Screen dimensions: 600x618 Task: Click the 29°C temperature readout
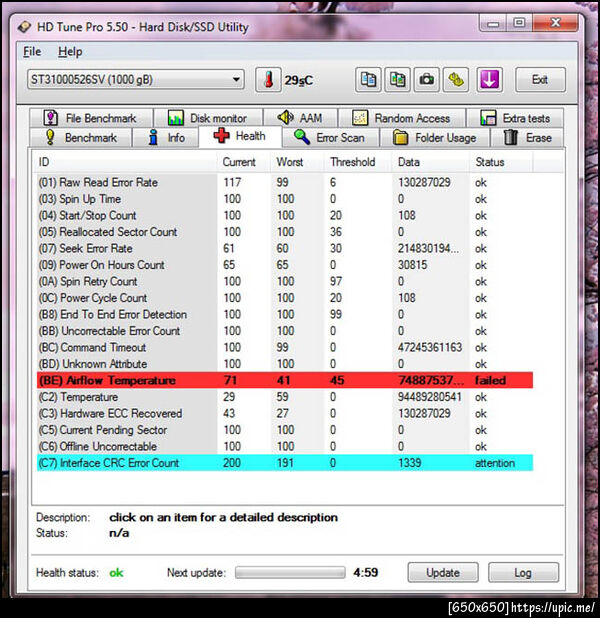pyautogui.click(x=298, y=80)
